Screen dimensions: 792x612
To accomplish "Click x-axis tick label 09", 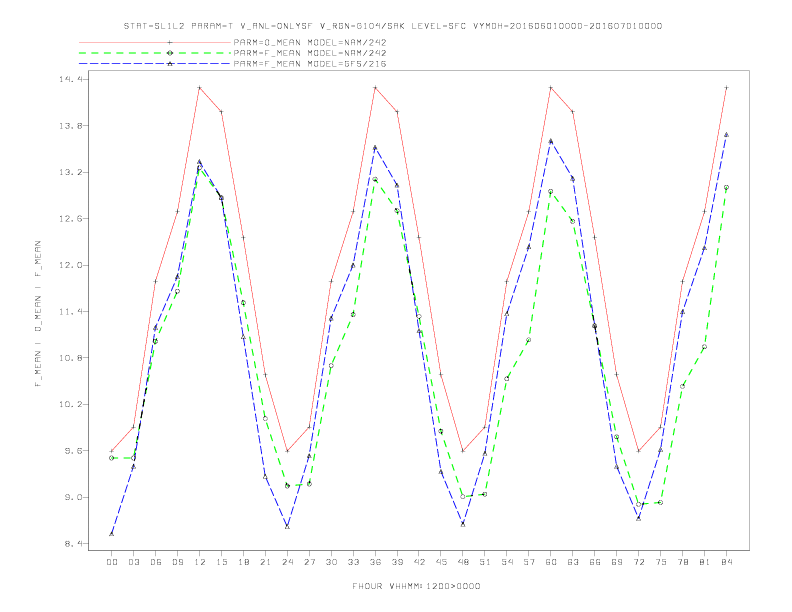I will tap(177, 562).
